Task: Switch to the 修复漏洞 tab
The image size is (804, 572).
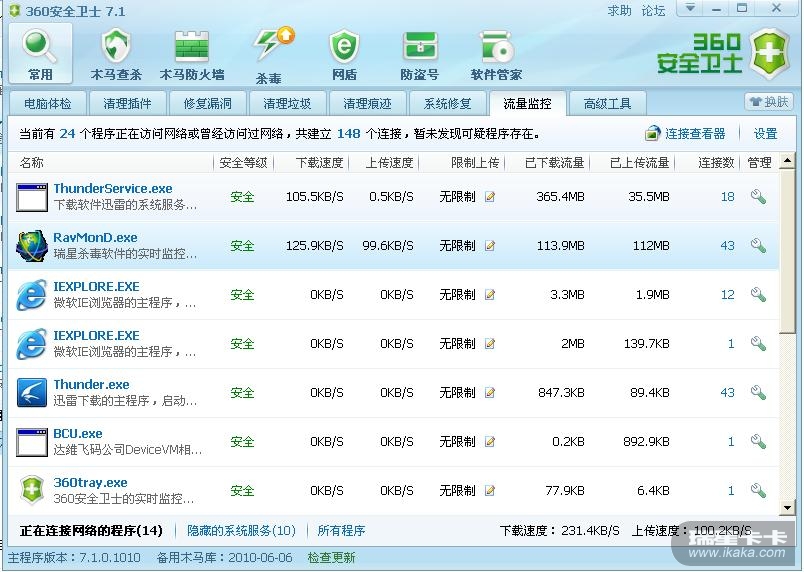Action: (207, 104)
